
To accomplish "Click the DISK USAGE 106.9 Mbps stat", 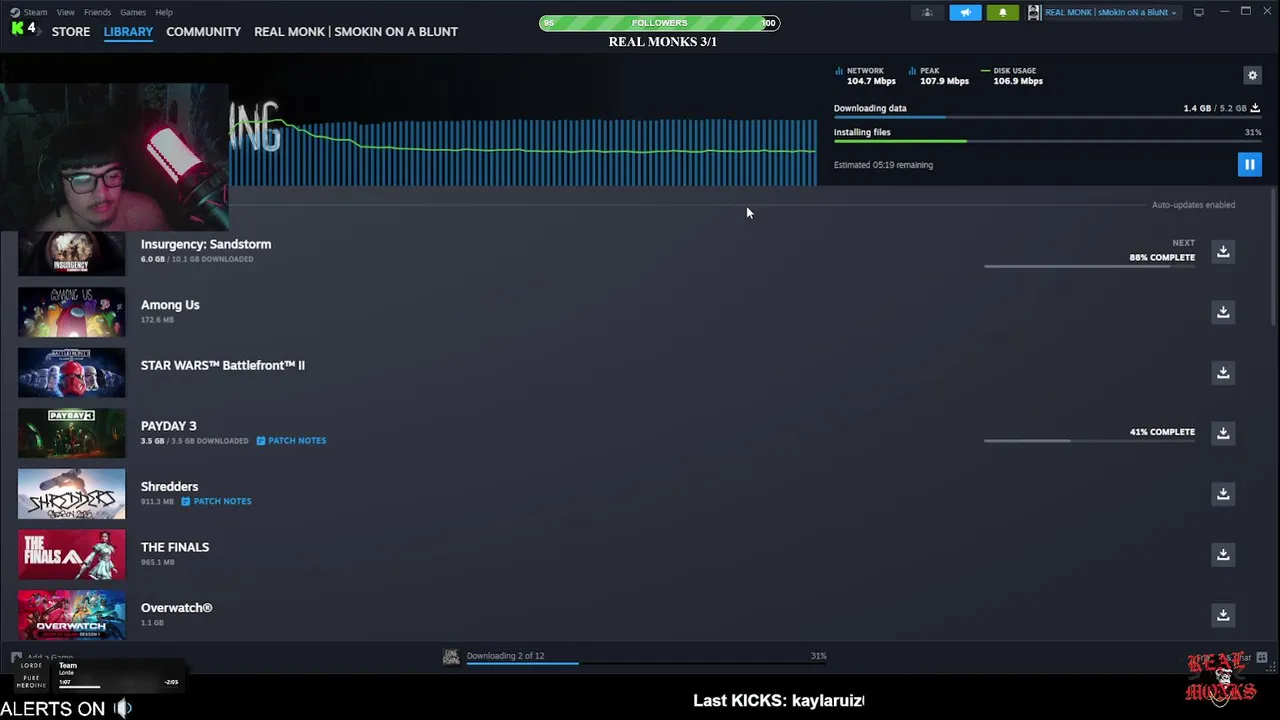I will tap(1013, 76).
